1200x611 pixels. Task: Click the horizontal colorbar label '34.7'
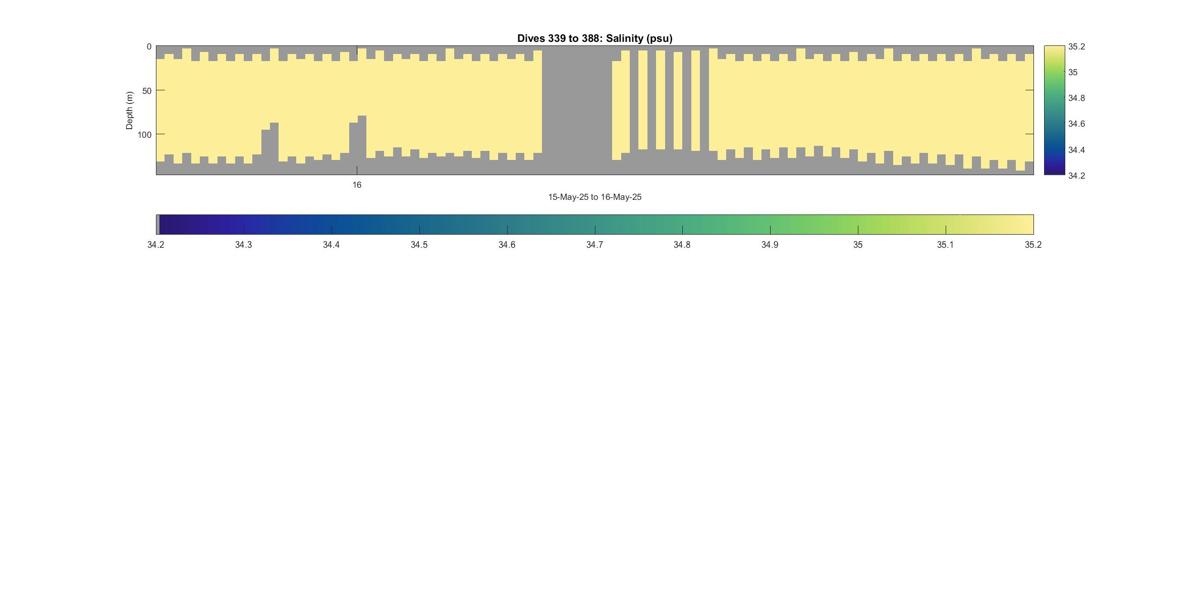[594, 245]
